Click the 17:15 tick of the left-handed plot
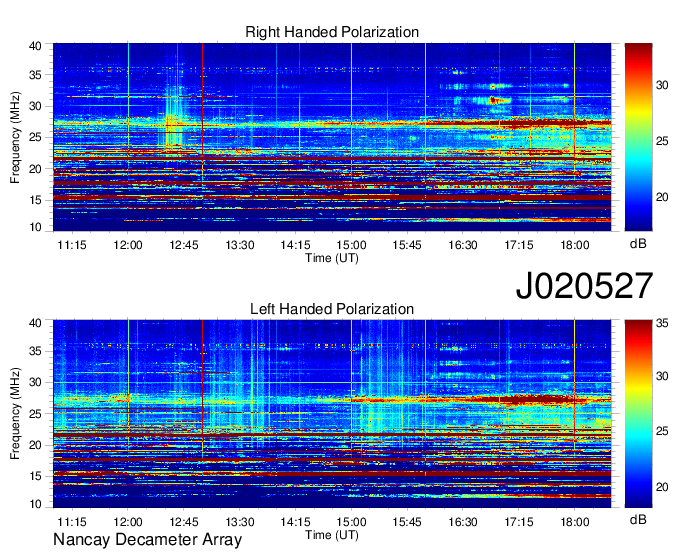Image resolution: width=680 pixels, height=552 pixels. pyautogui.click(x=519, y=522)
